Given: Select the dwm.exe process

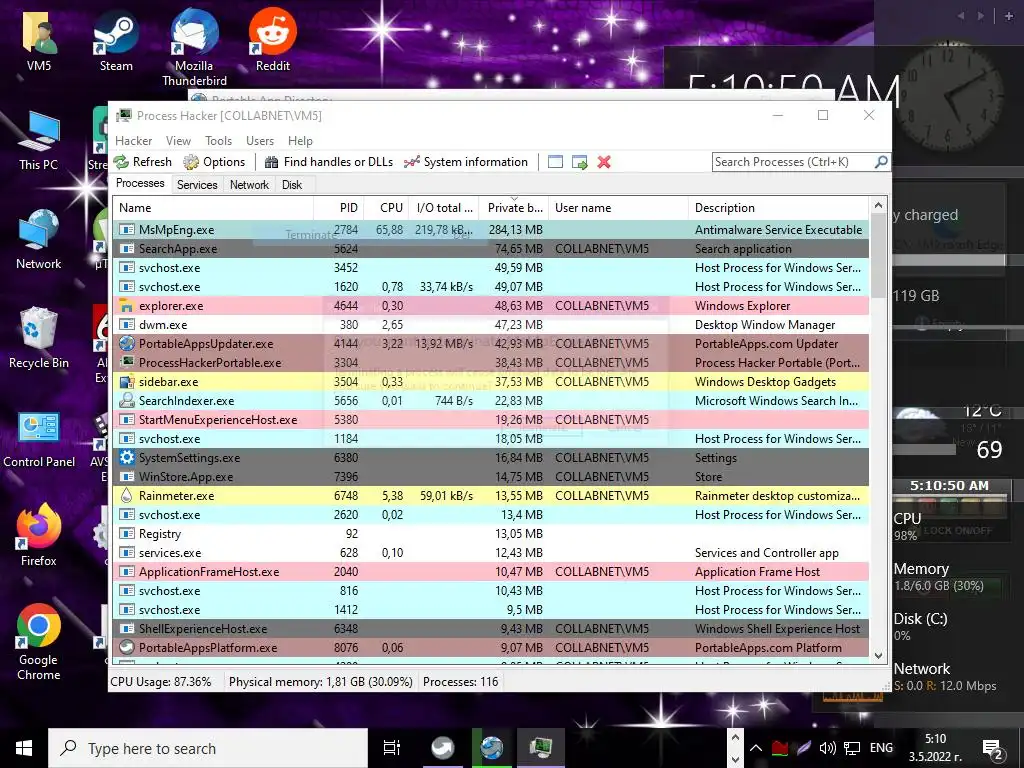Looking at the screenshot, I should coord(491,325).
